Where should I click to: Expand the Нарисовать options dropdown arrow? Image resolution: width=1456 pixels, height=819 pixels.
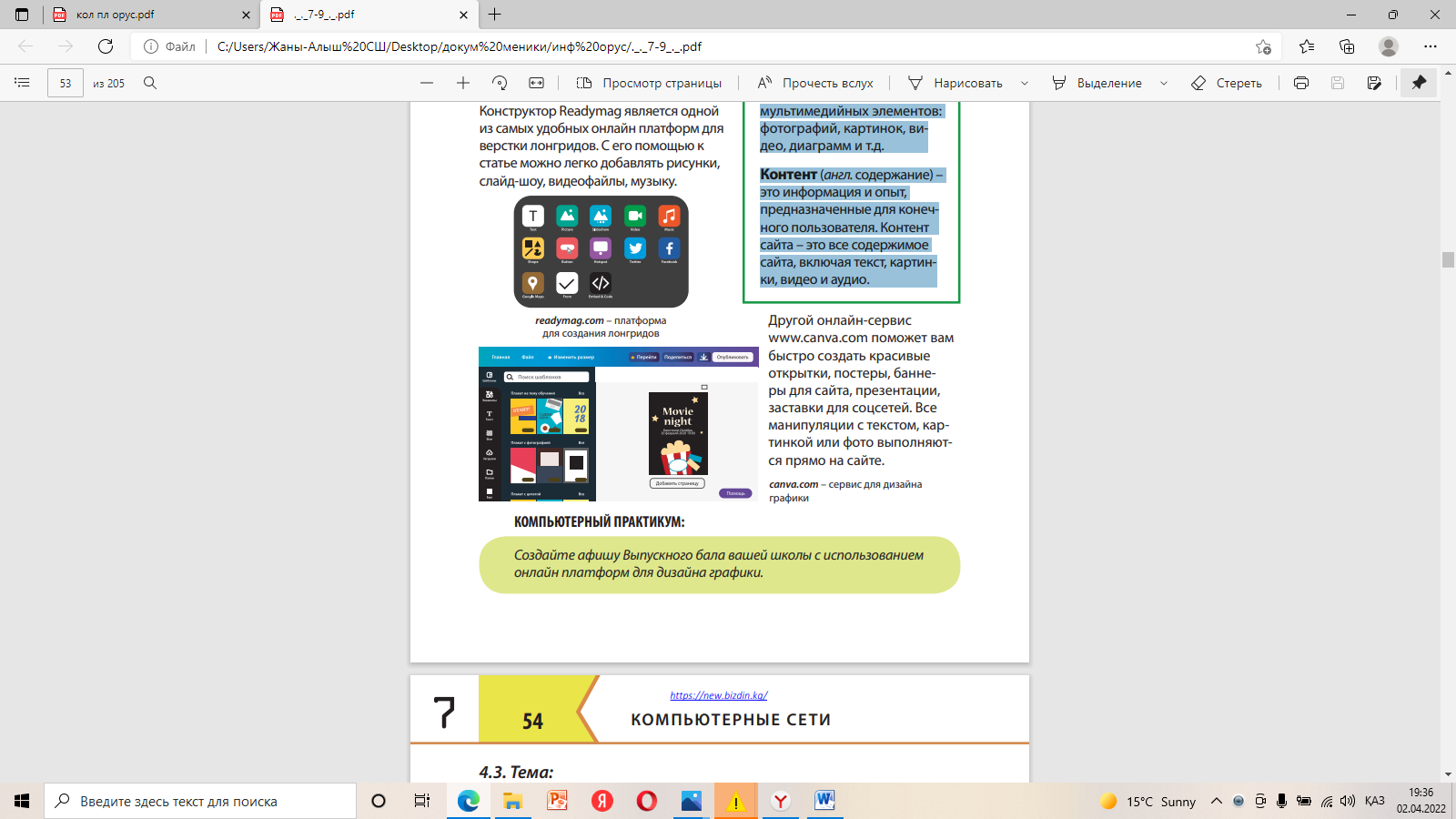(1025, 83)
